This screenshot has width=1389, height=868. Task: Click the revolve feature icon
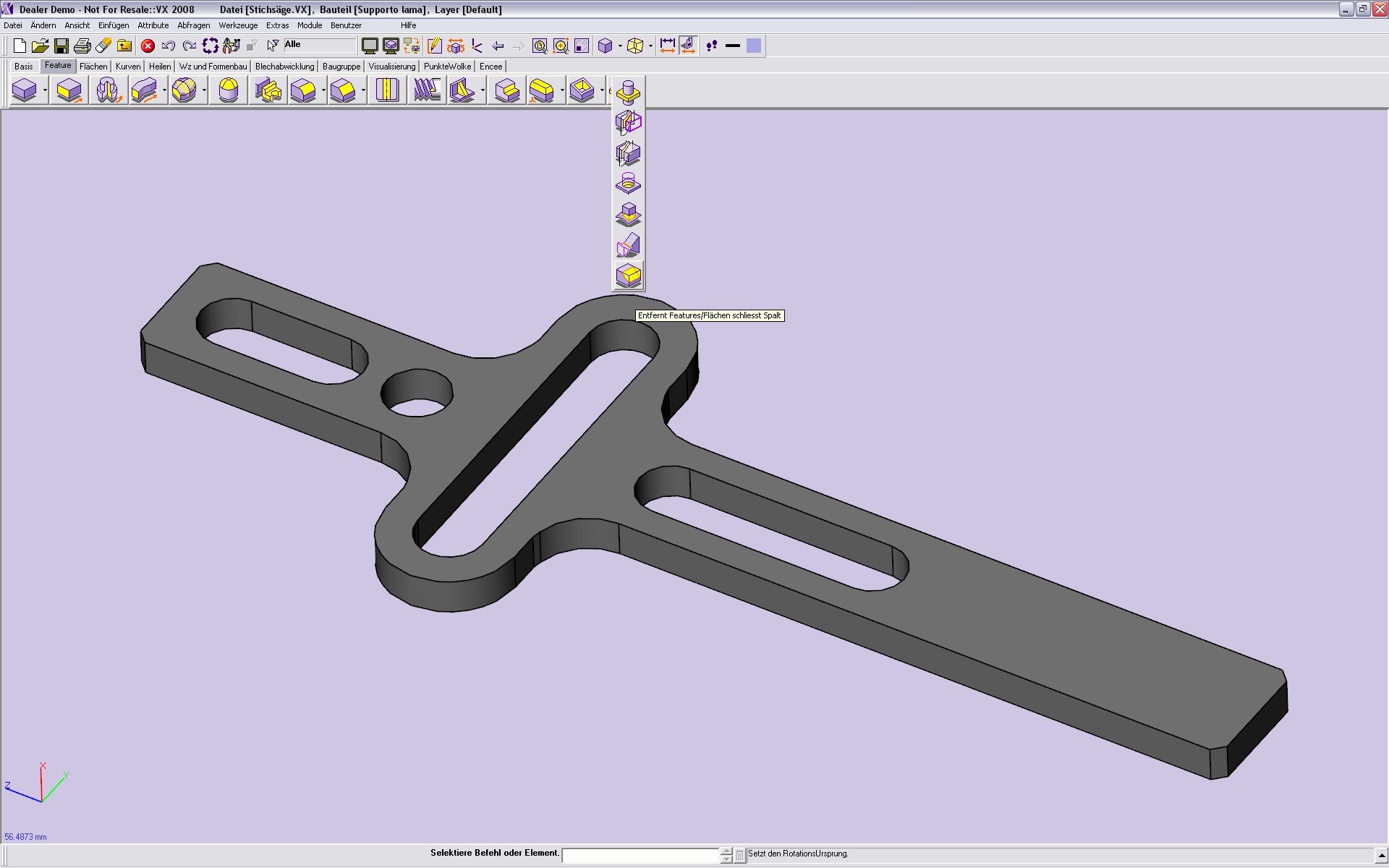tap(108, 91)
